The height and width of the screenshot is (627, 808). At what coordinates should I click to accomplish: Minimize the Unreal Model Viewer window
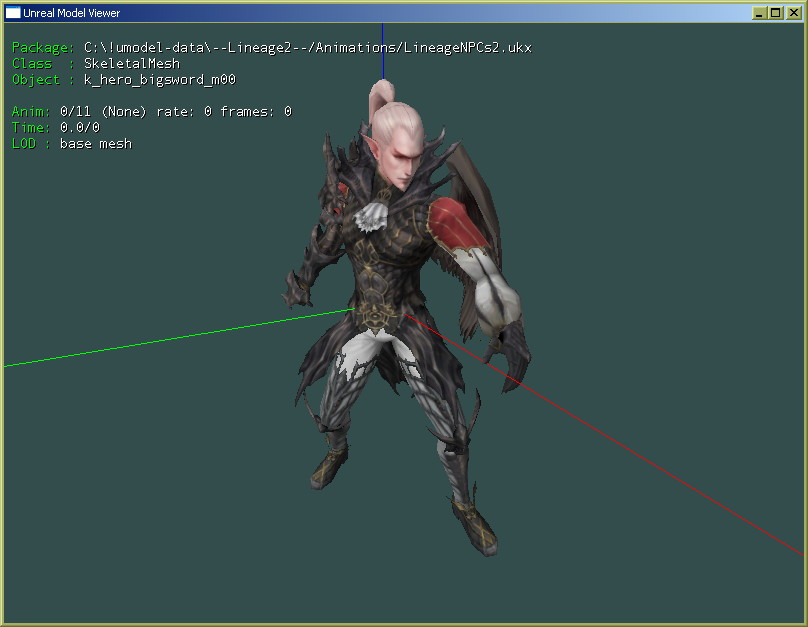[759, 13]
